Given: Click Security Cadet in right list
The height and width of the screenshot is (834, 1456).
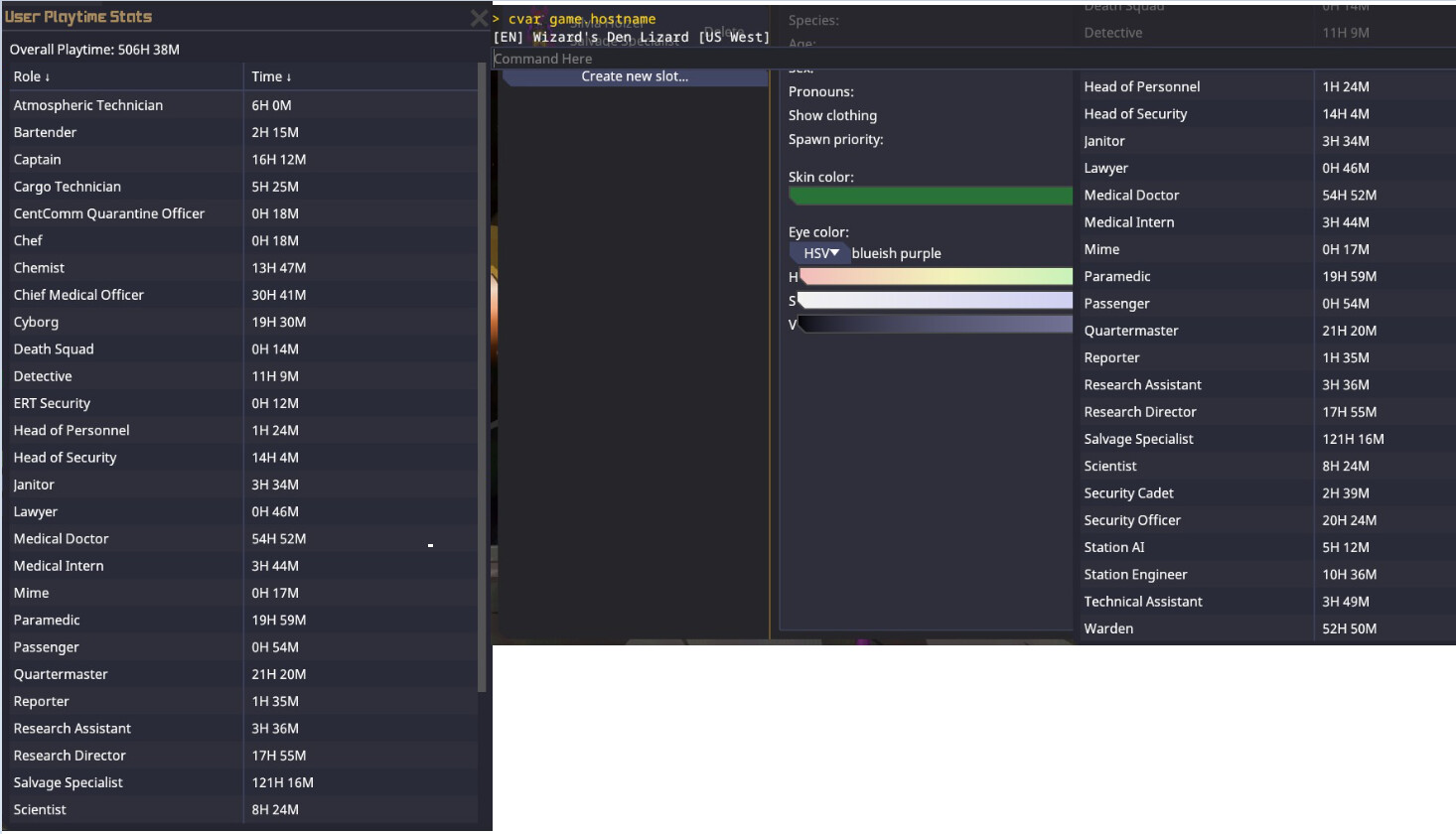Looking at the screenshot, I should [x=1128, y=493].
